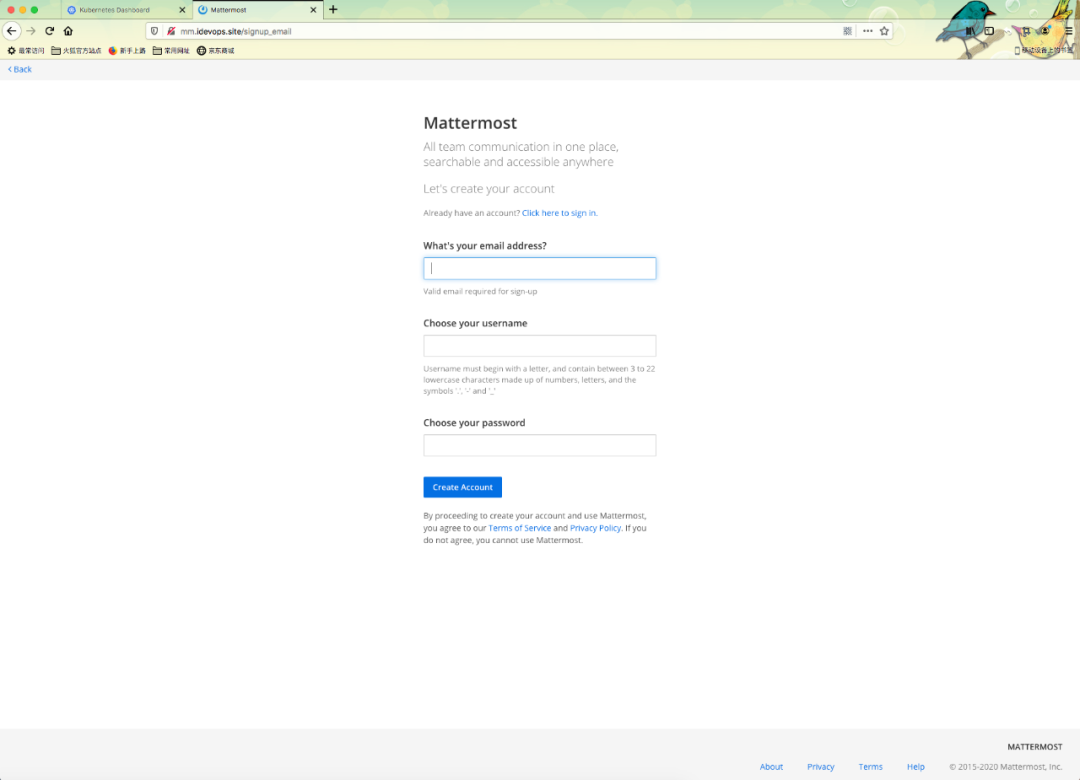Follow the 'Click here to sign in' link
This screenshot has height=780, width=1080.
[559, 213]
